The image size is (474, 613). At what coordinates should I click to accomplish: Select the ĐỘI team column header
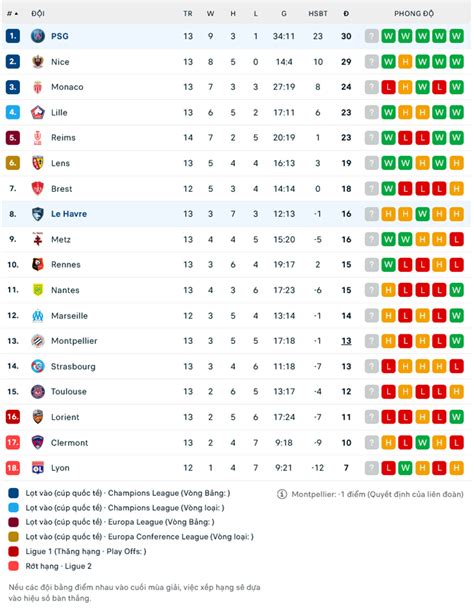point(38,14)
